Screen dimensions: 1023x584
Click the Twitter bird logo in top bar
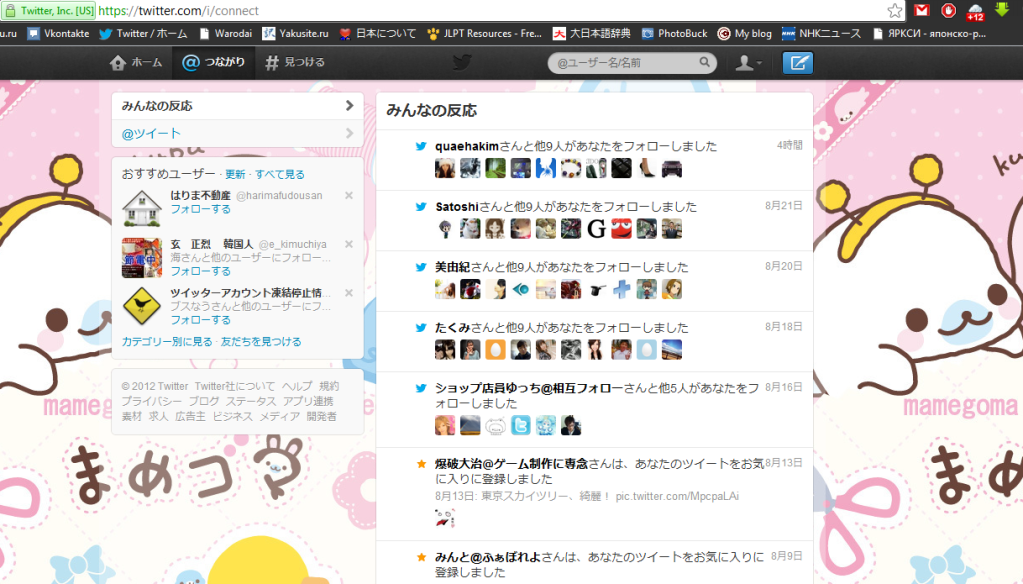coord(462,63)
